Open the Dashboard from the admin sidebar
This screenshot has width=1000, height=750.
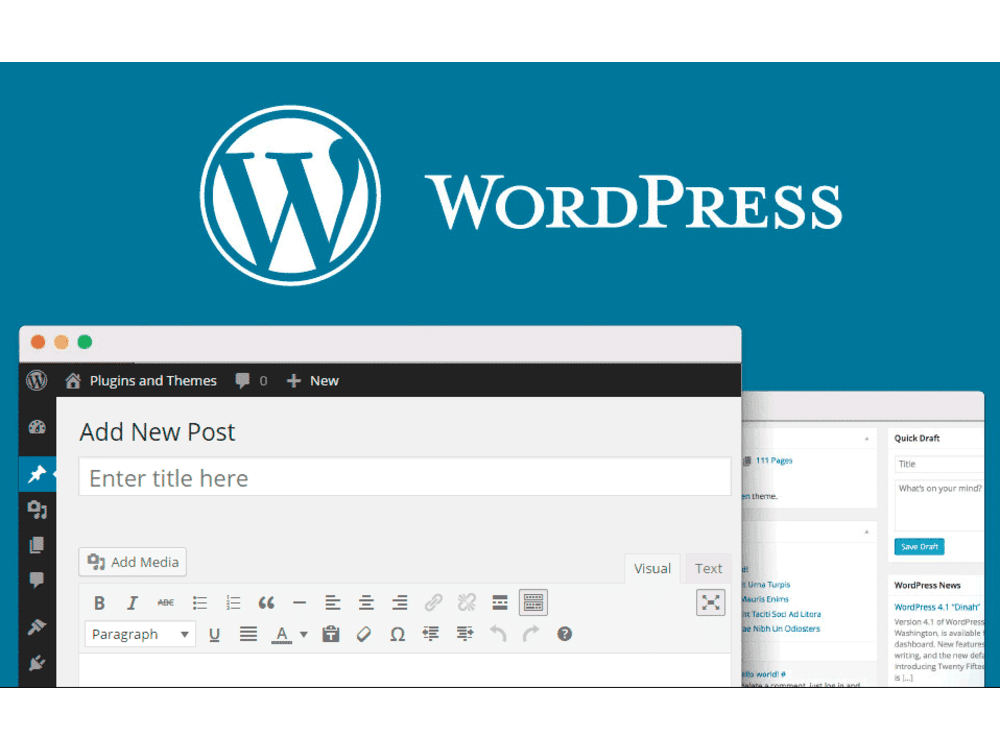[x=37, y=427]
